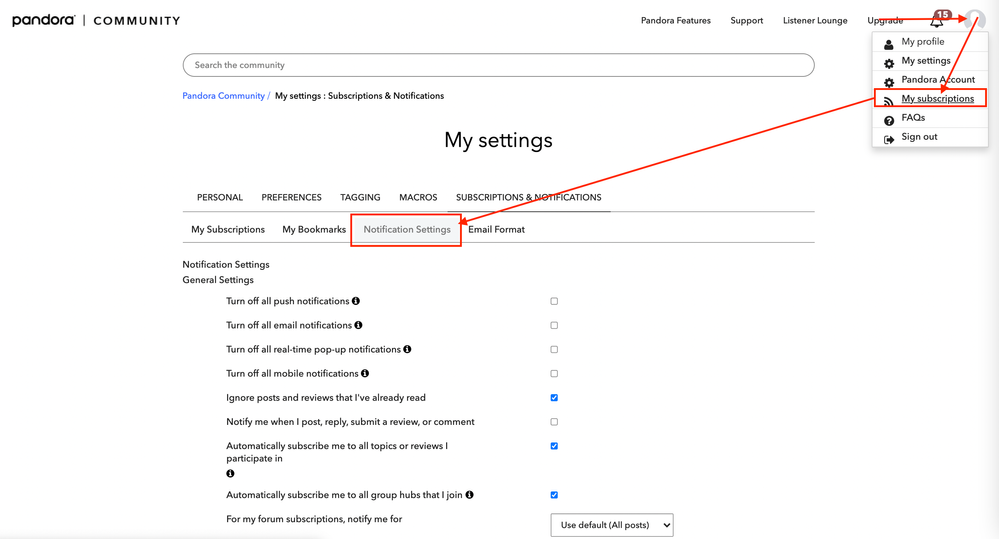Image resolution: width=999 pixels, height=539 pixels.
Task: Click the Search the community field
Action: [498, 65]
